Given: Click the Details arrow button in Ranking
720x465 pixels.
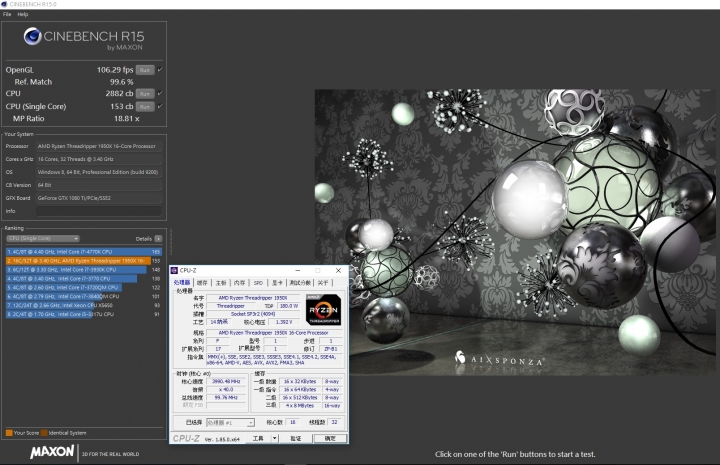Looking at the screenshot, I should coord(158,239).
